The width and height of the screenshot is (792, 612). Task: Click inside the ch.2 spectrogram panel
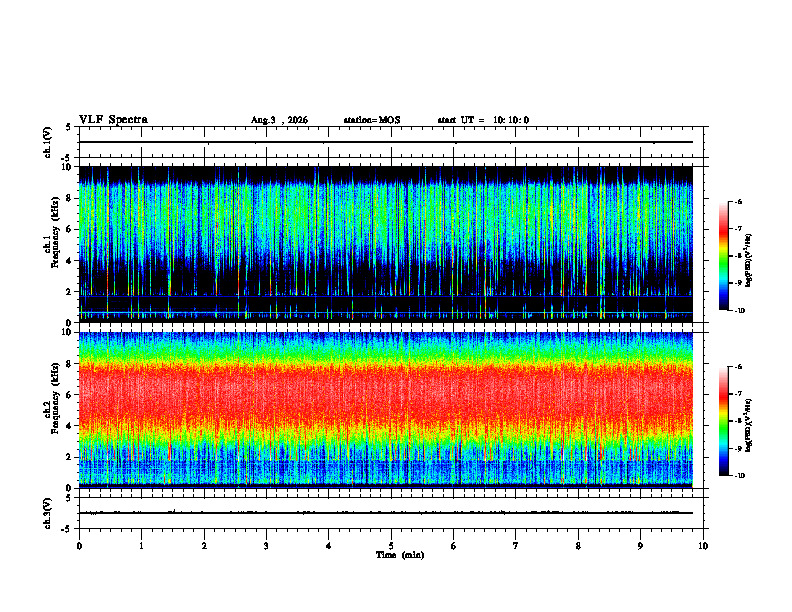(x=386, y=410)
